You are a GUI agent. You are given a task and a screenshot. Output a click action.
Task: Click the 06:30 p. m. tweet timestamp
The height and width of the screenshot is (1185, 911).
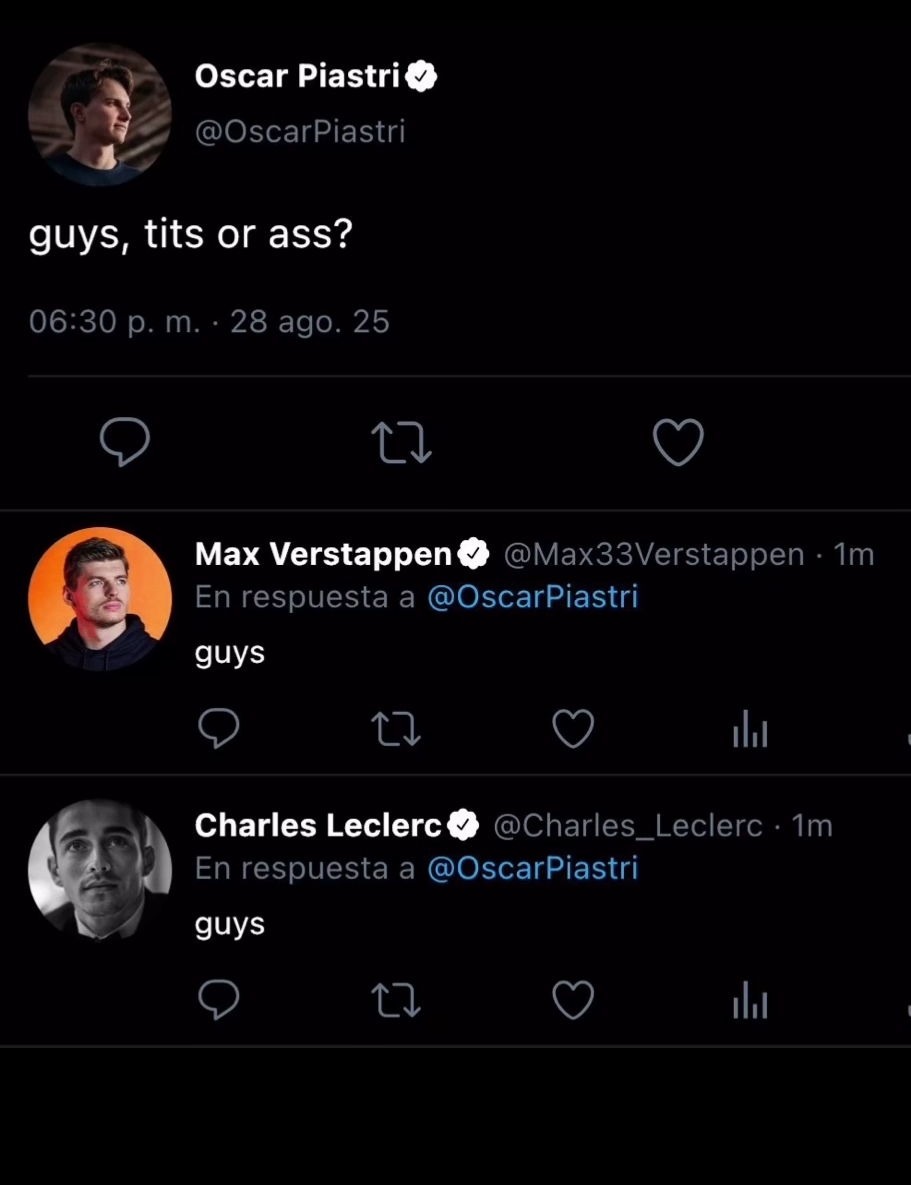pos(114,322)
